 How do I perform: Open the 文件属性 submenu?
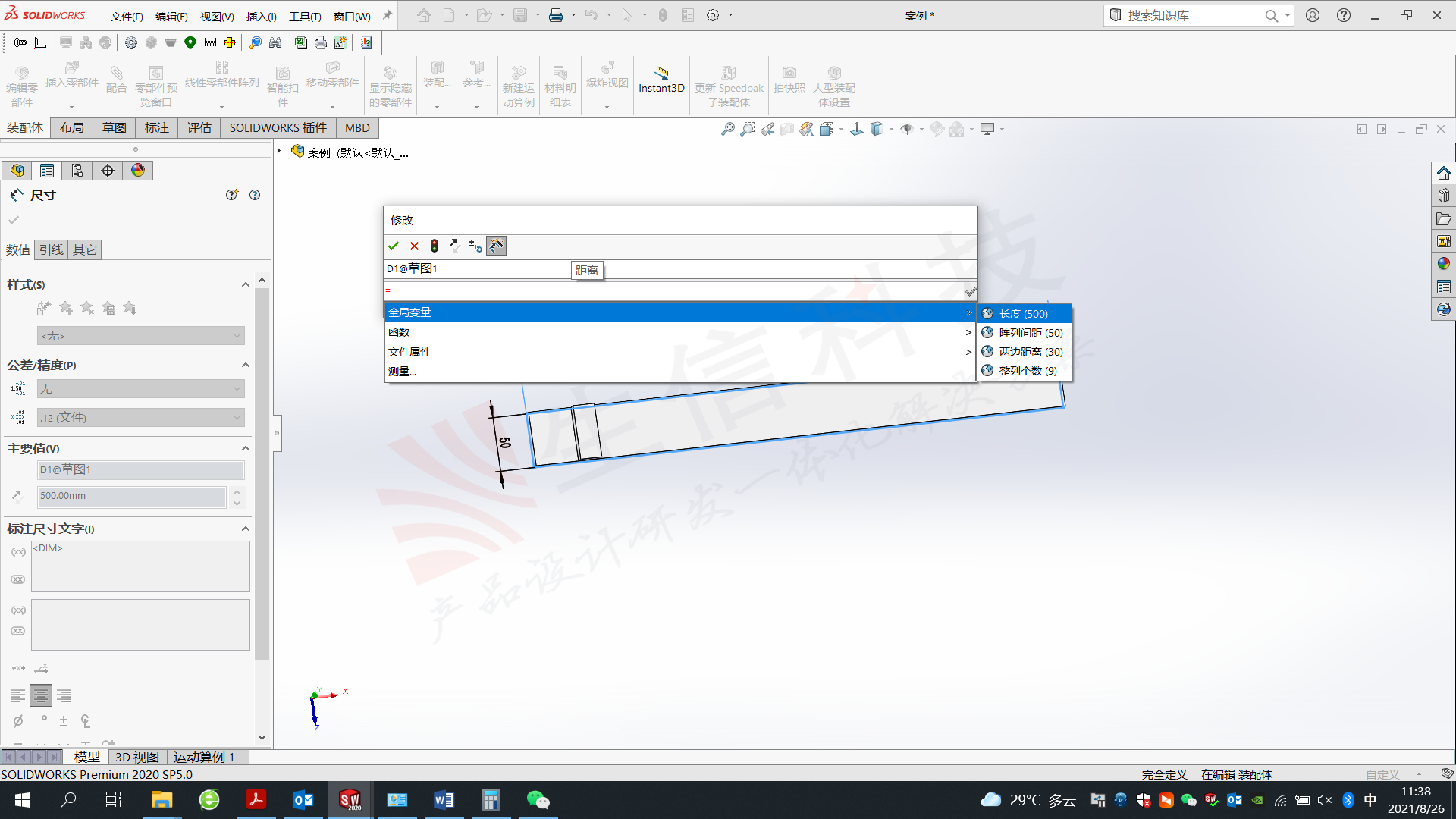pyautogui.click(x=680, y=351)
